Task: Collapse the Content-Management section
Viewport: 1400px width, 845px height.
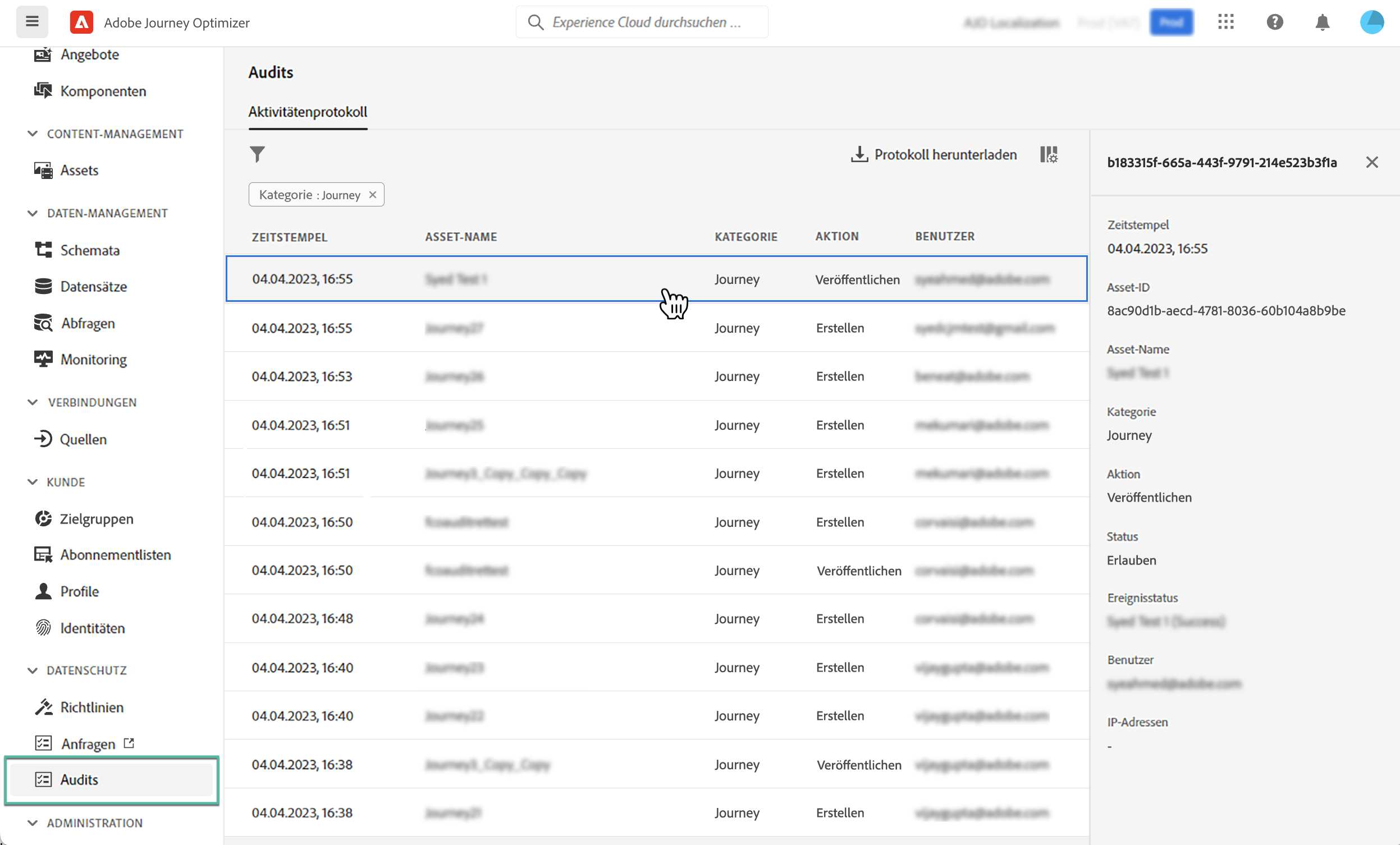Action: click(x=33, y=134)
